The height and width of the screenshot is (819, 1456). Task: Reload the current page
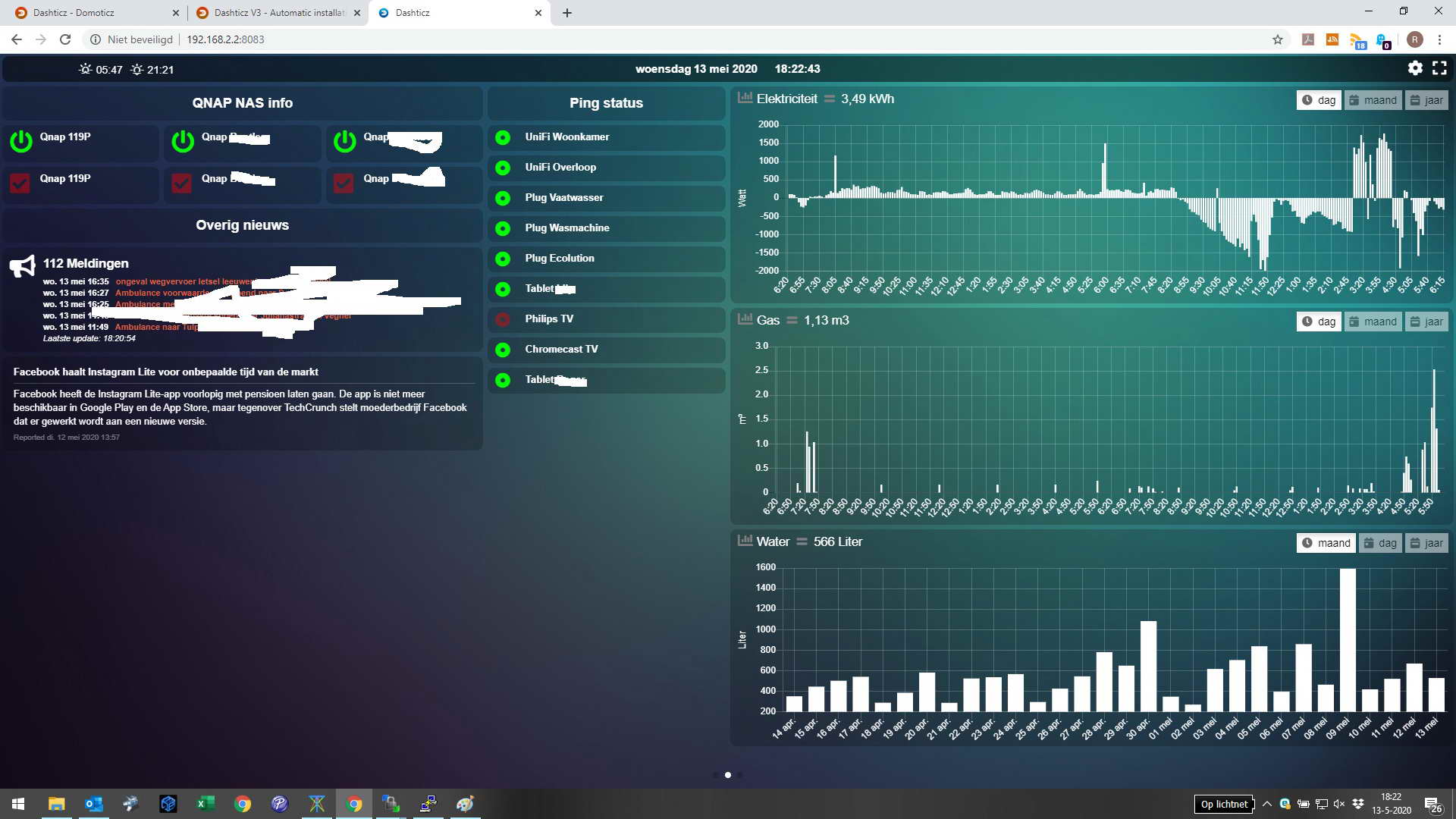[x=65, y=39]
